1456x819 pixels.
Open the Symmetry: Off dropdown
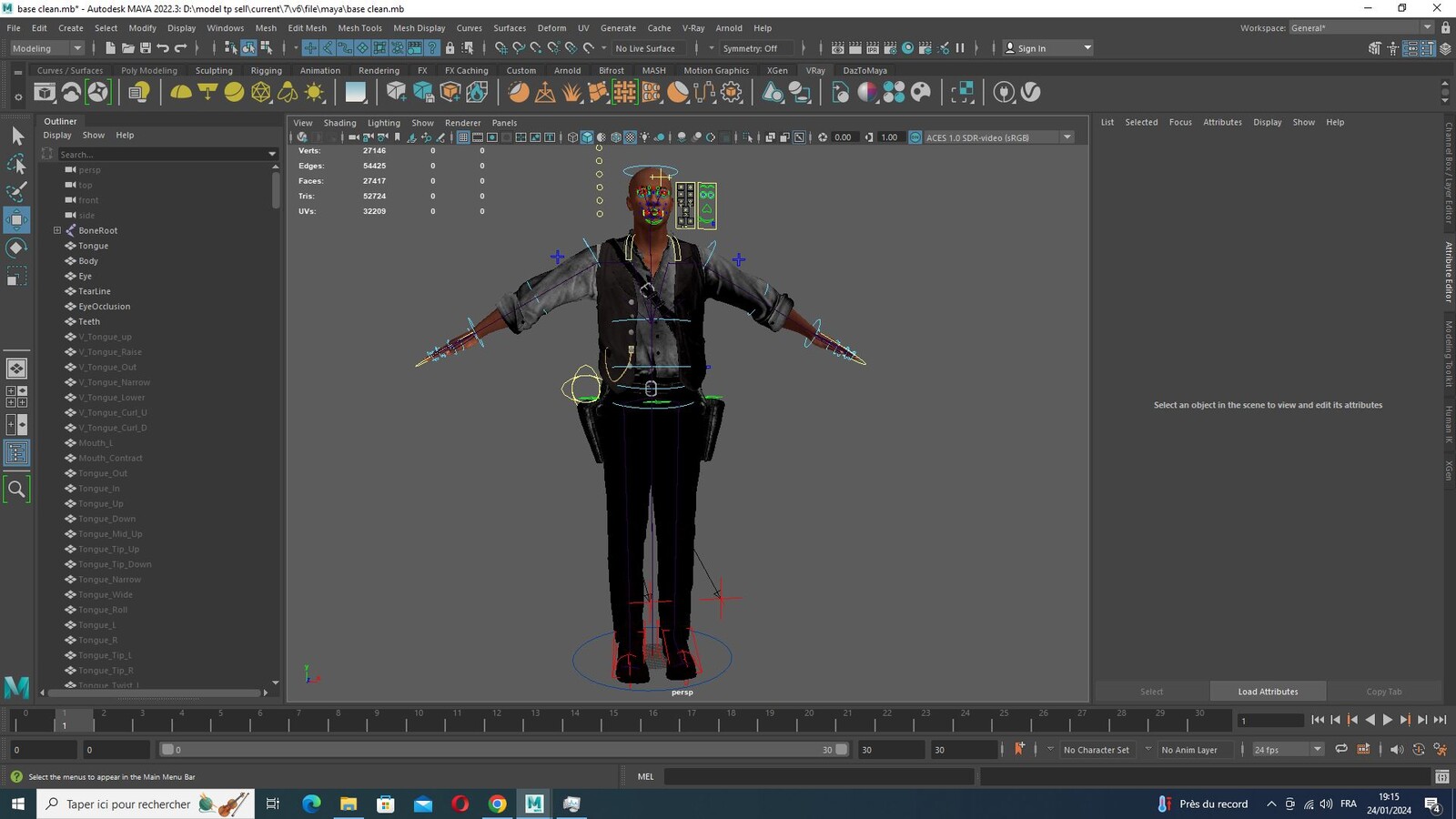click(754, 48)
